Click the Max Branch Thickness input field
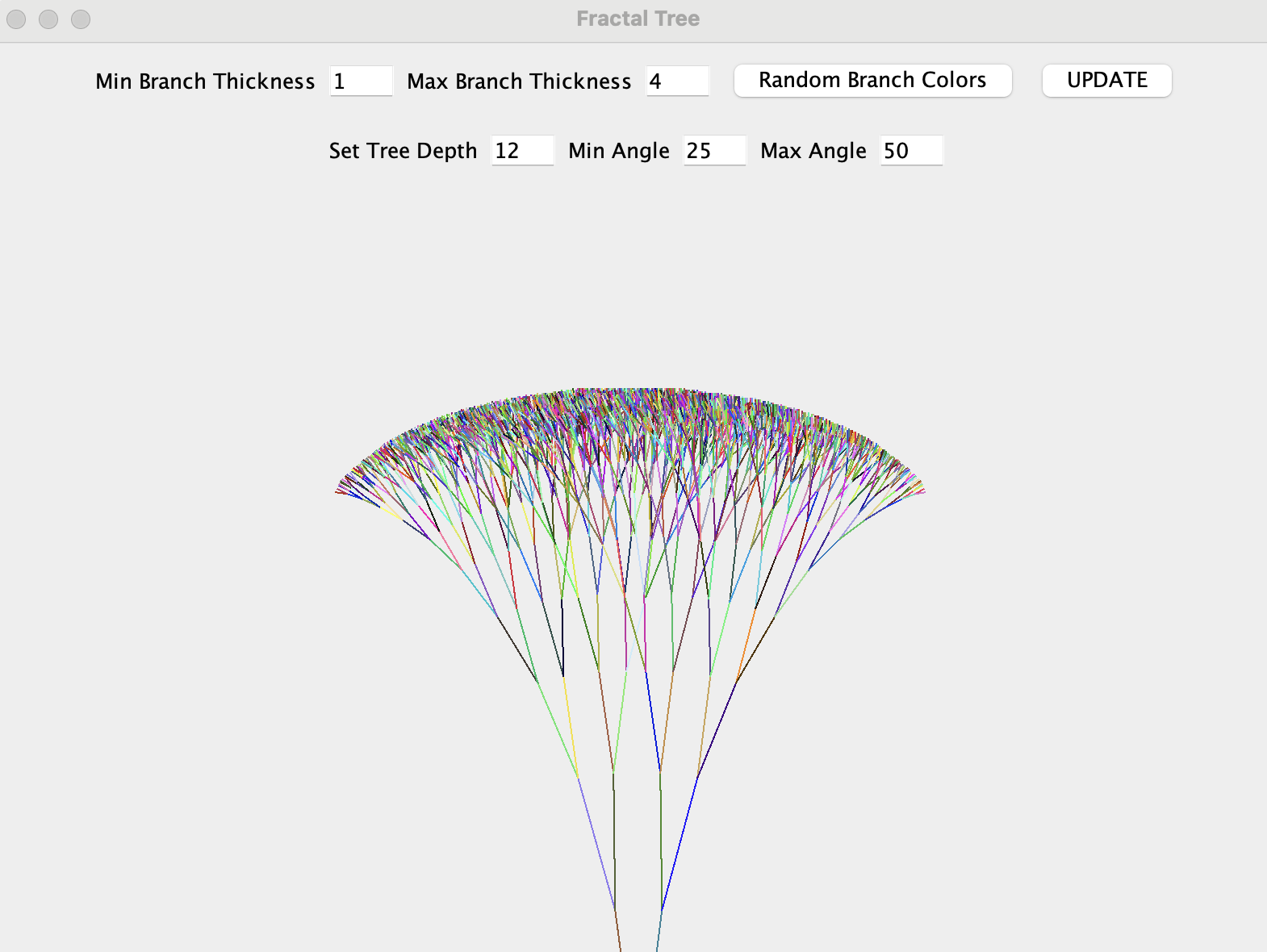 coord(677,81)
